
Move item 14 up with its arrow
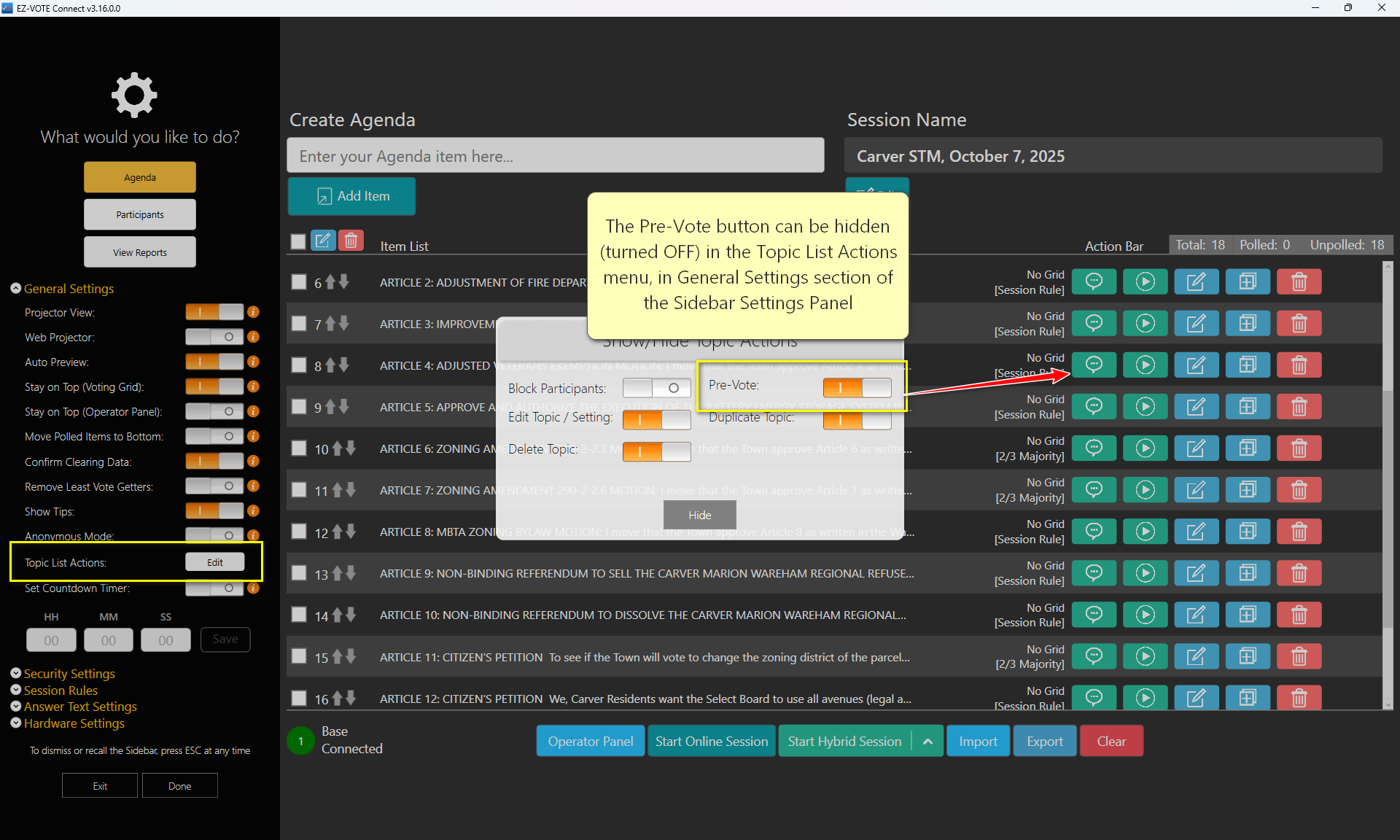coord(337,615)
